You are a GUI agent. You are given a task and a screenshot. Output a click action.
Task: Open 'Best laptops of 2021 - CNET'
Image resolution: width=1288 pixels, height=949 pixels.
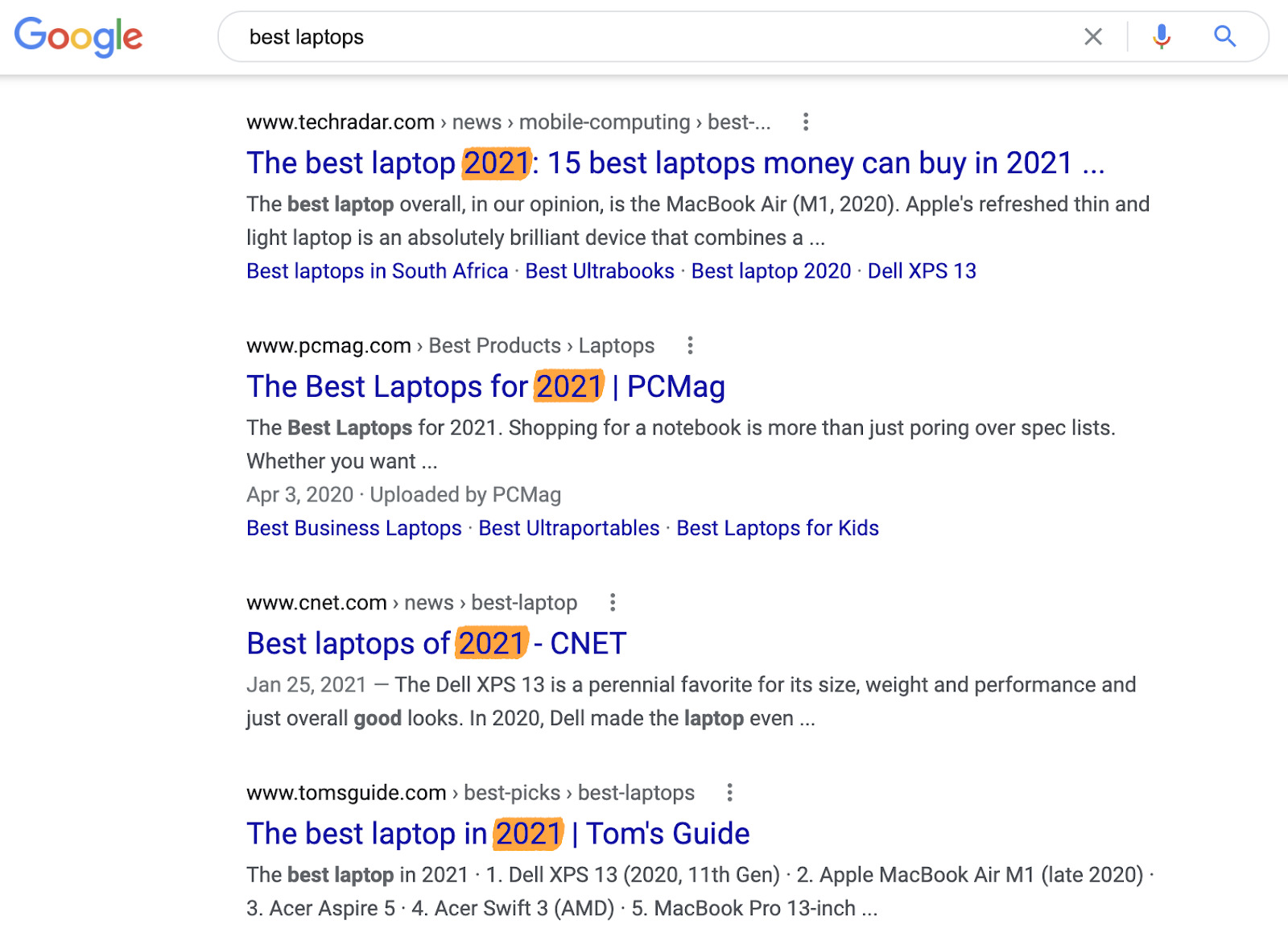point(436,644)
